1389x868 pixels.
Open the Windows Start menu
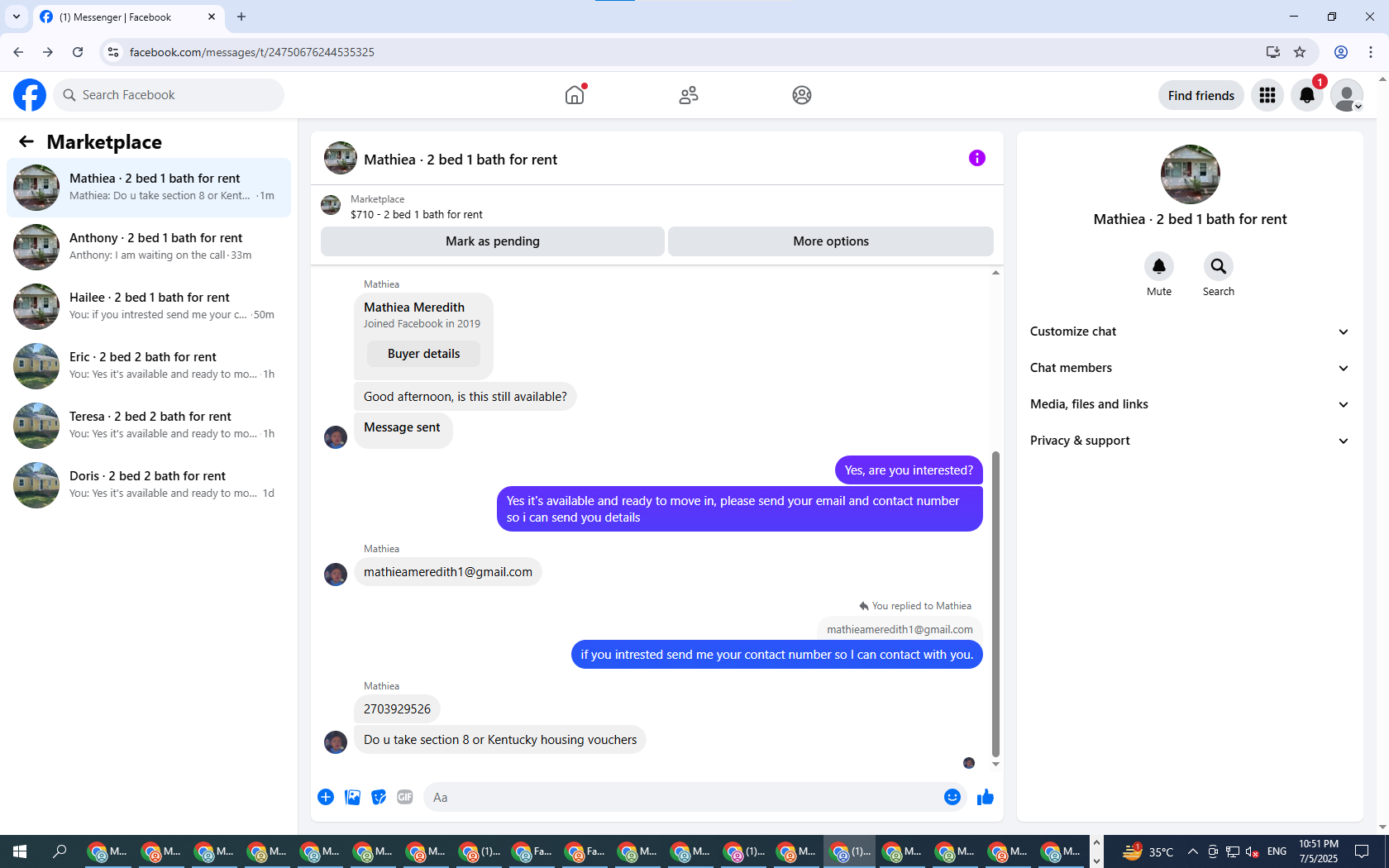[x=20, y=851]
